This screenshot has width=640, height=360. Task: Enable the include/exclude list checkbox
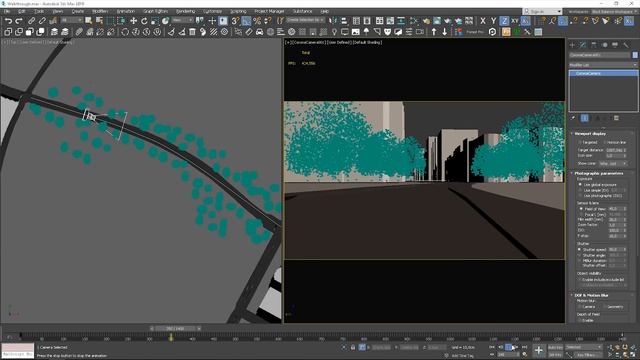point(580,280)
